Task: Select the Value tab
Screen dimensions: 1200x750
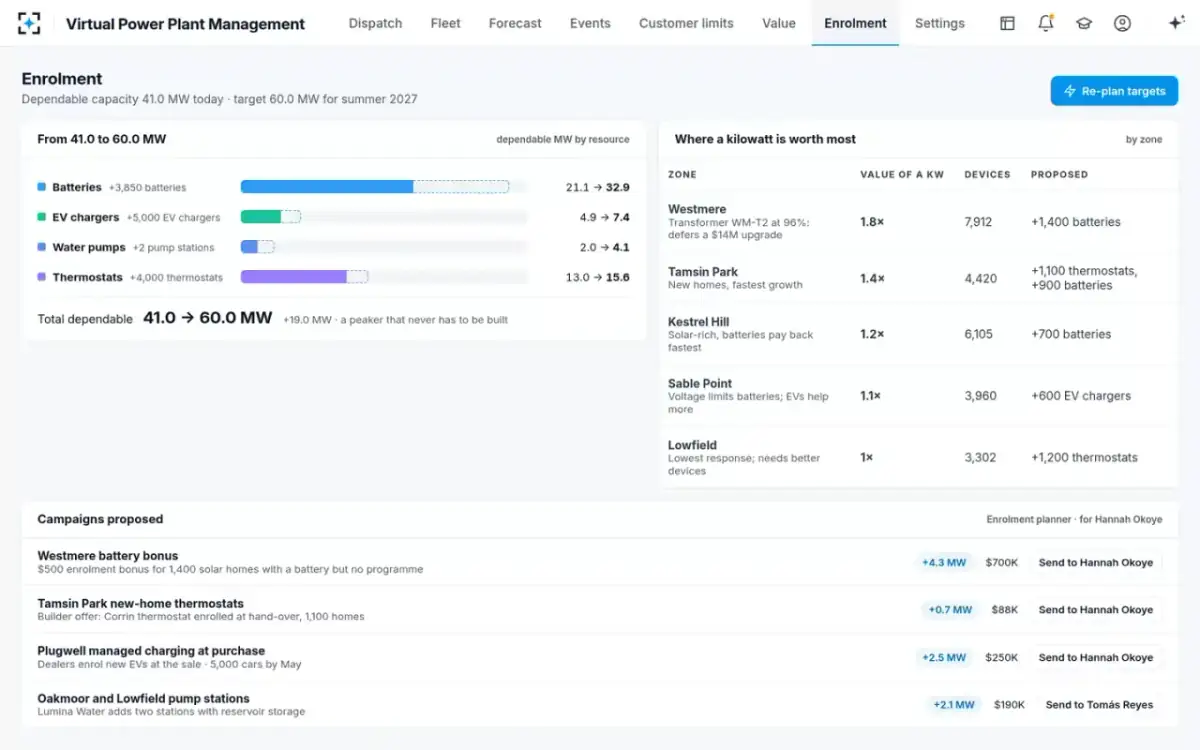Action: [x=779, y=23]
